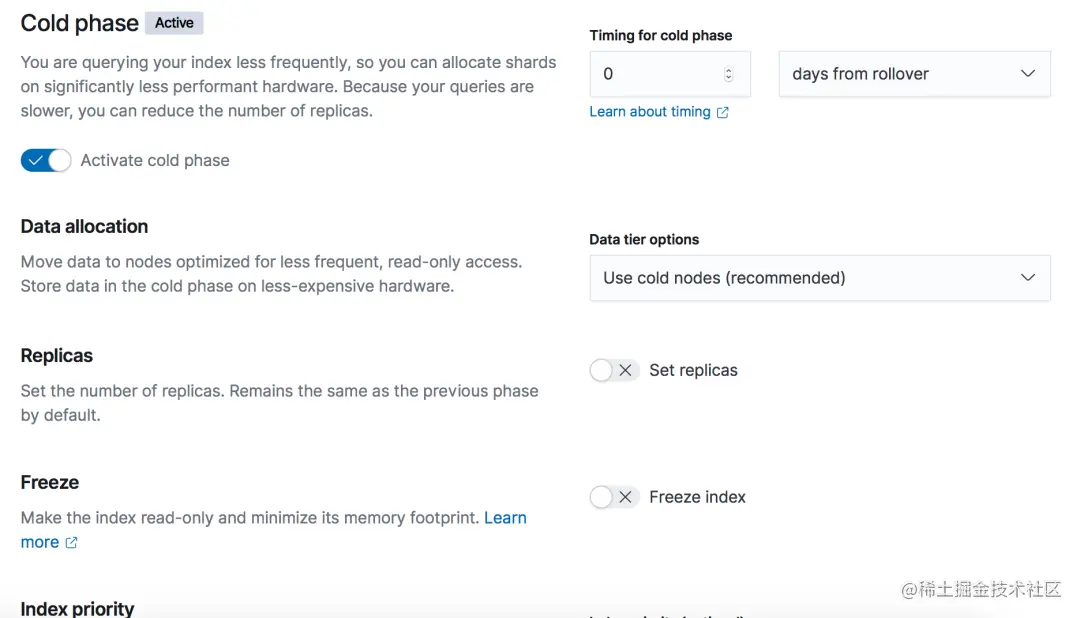Expand the Data tier options dropdown

point(819,278)
